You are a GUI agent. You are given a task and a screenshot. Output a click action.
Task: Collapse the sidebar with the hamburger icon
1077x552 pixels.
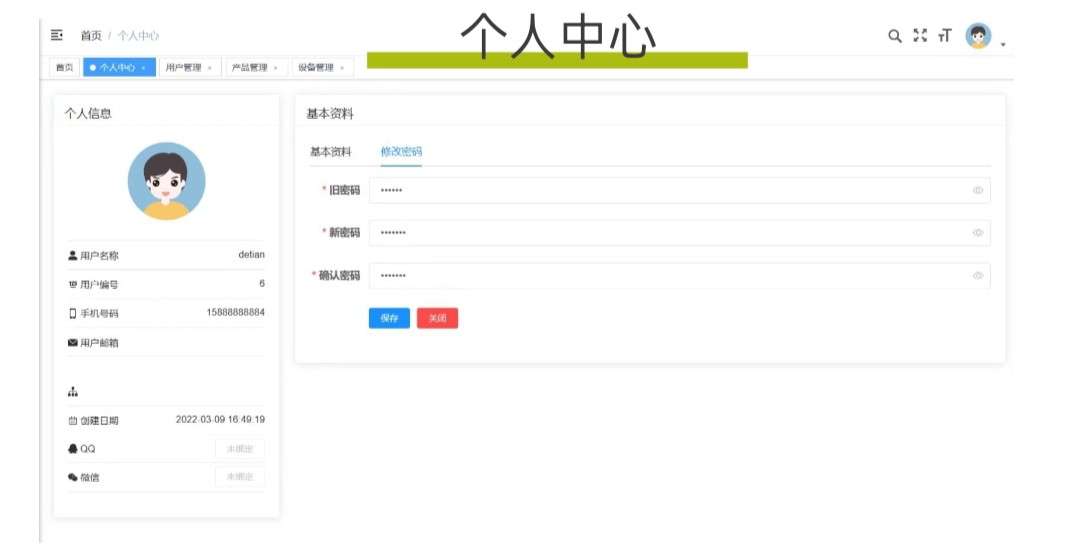click(x=57, y=35)
